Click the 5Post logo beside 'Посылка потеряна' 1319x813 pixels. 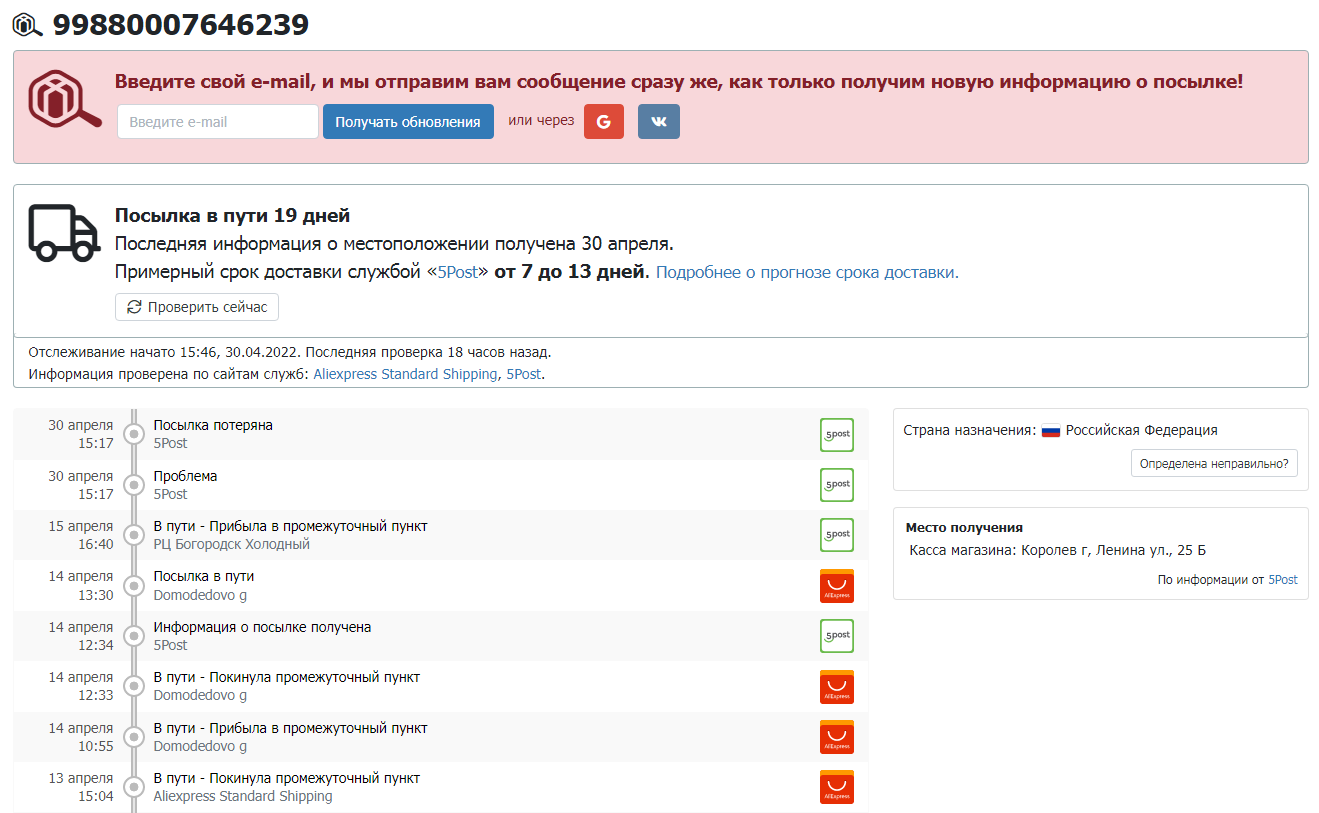[836, 435]
